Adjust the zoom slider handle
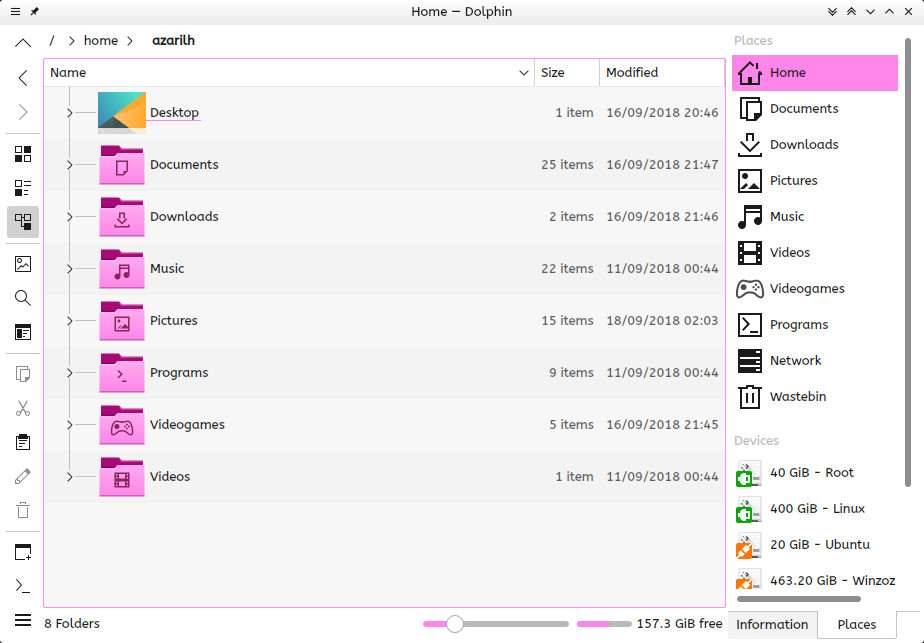Screen dimensions: 924x643 (454, 624)
